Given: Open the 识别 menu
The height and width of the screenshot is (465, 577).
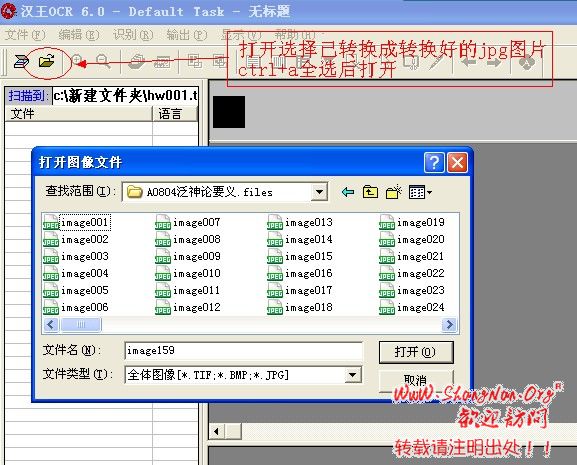Looking at the screenshot, I should point(133,35).
